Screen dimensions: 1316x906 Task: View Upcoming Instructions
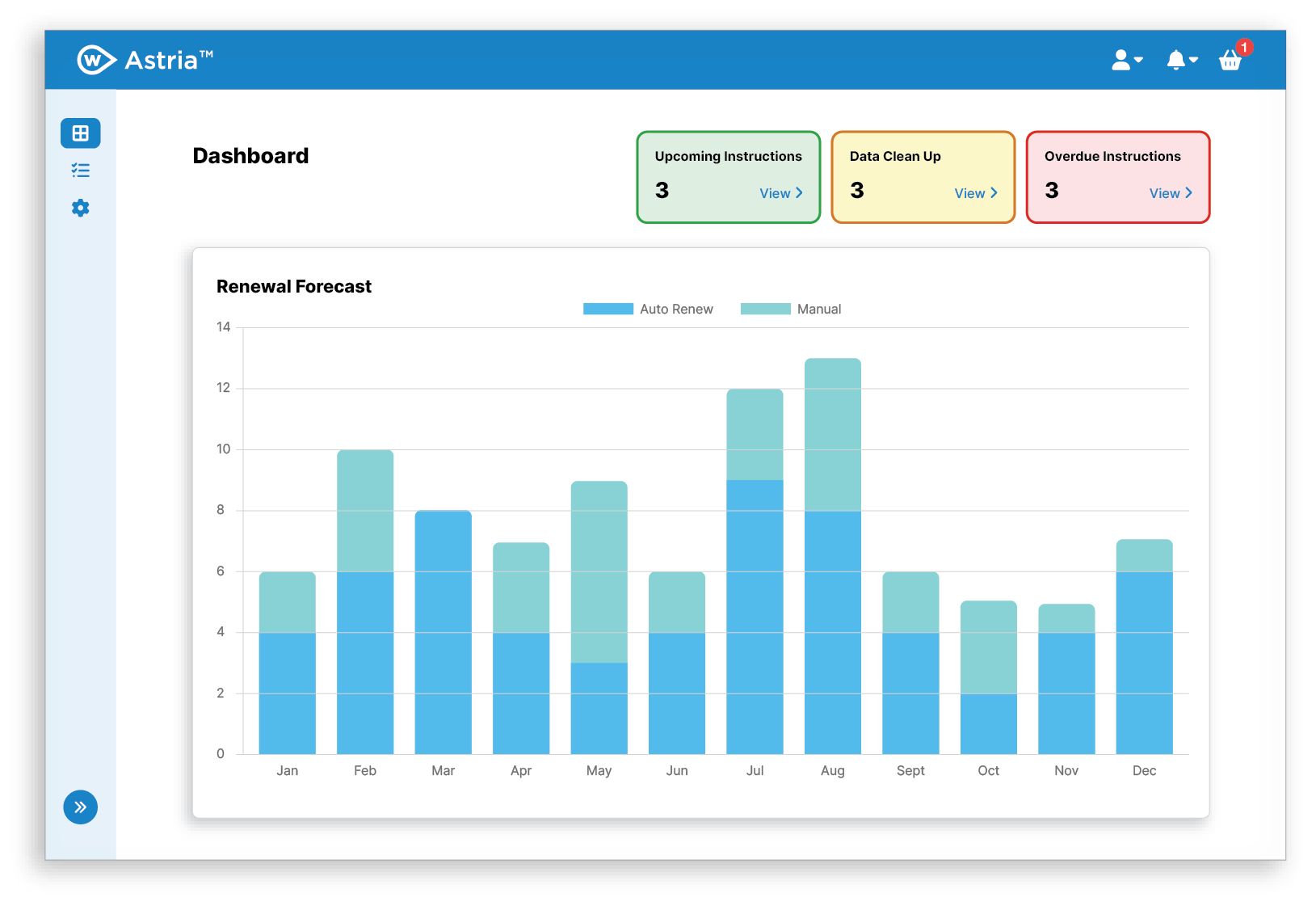coord(781,193)
